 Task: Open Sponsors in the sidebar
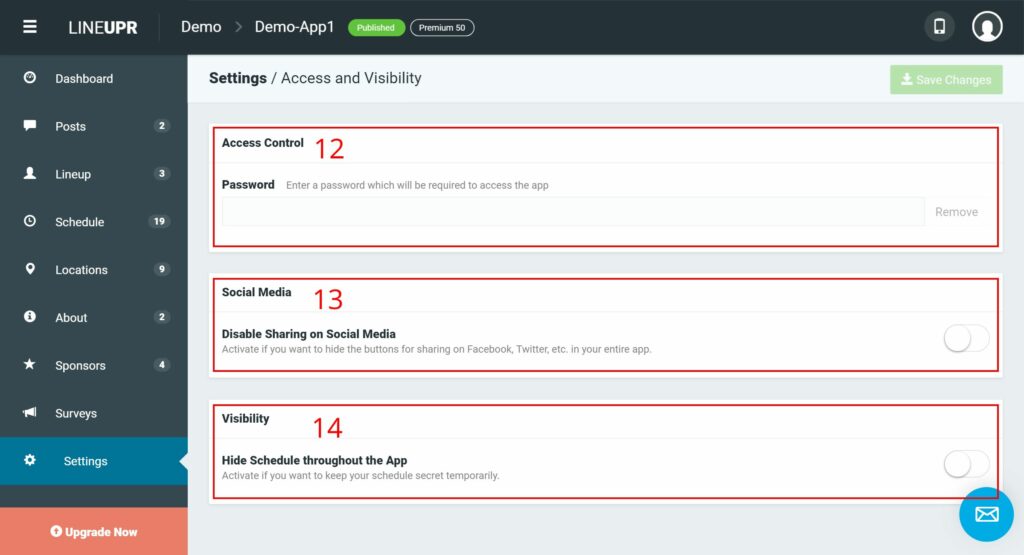click(x=93, y=365)
